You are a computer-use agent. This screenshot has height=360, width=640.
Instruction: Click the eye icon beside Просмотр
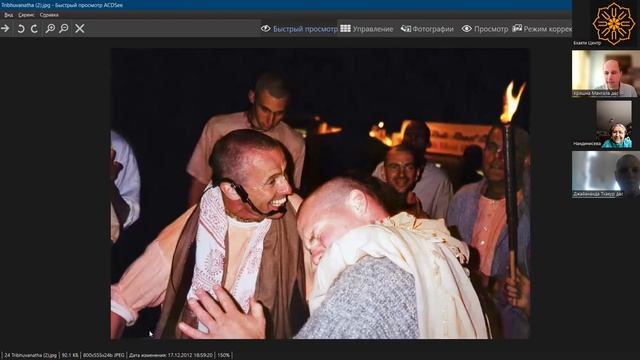click(467, 29)
